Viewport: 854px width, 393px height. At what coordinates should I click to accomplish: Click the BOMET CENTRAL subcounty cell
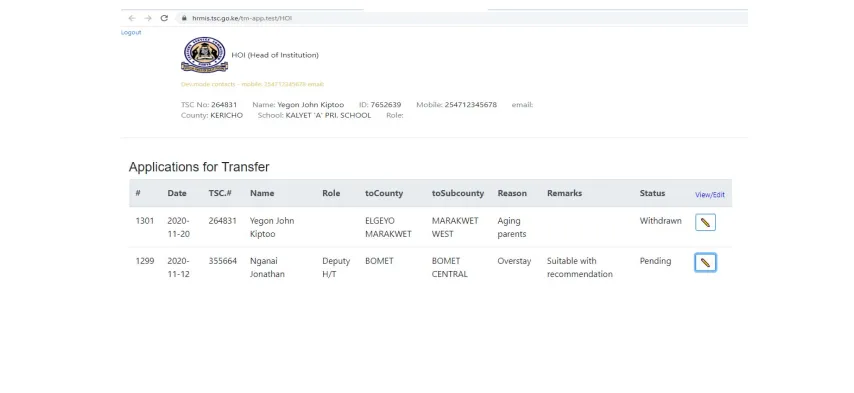tap(450, 268)
